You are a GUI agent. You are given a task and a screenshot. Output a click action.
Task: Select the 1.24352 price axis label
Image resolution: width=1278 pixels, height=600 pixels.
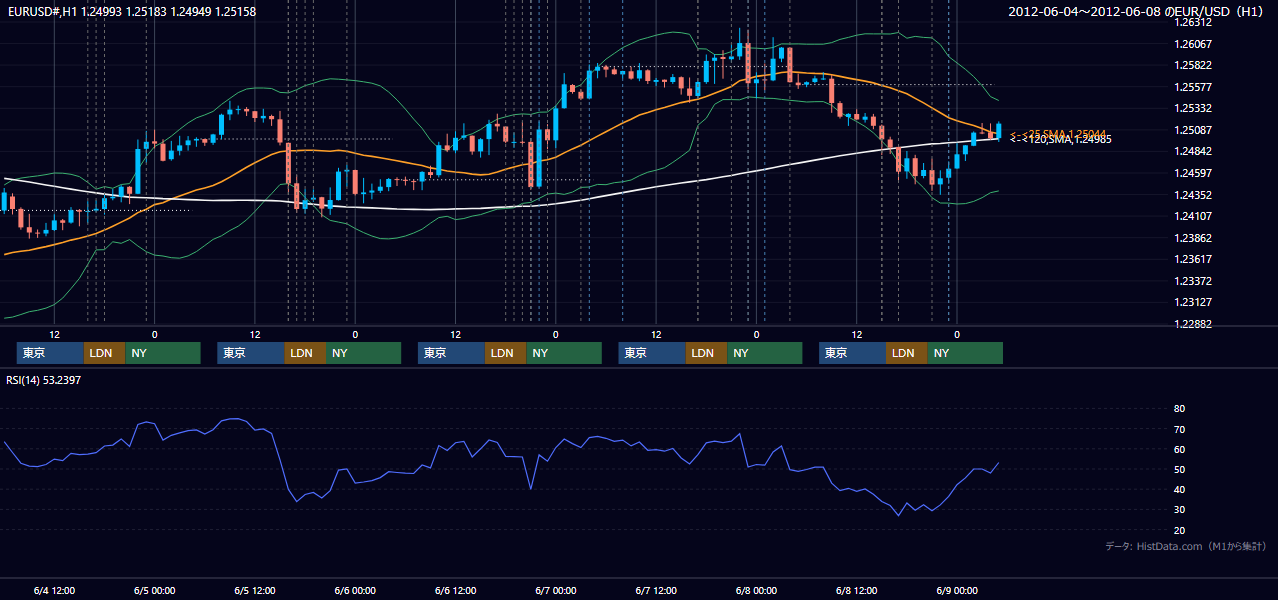coord(1193,195)
